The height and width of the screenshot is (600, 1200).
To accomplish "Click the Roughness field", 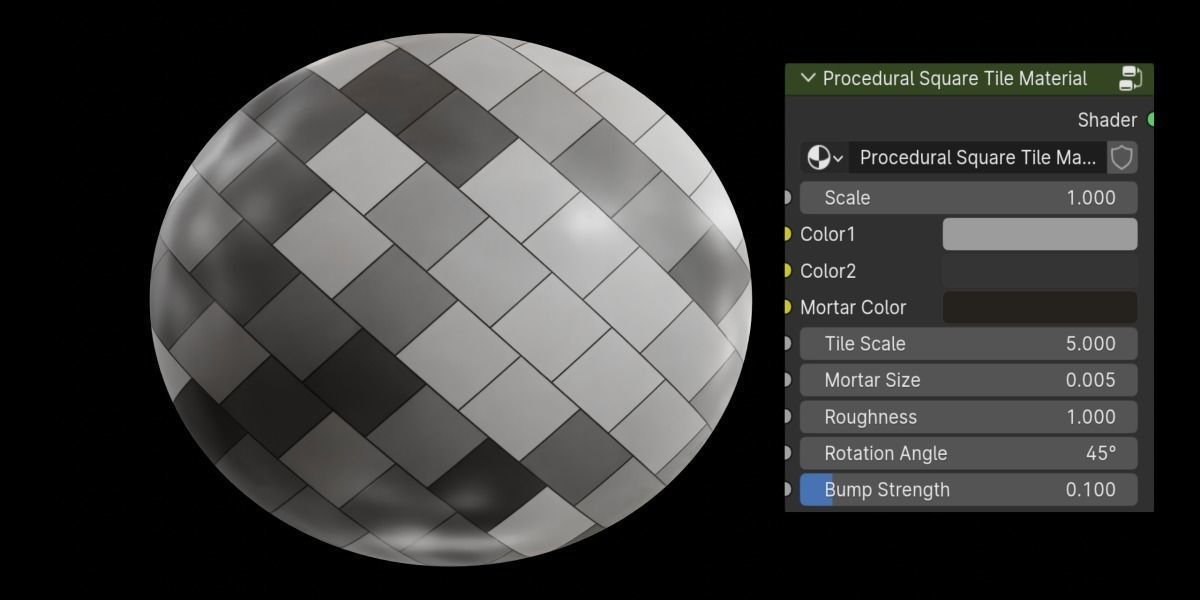I will coord(969,417).
